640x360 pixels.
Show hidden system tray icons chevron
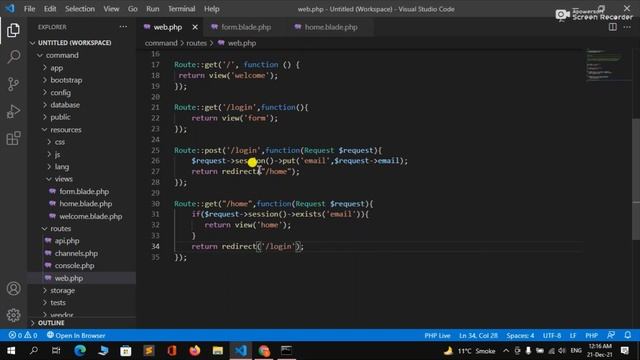[x=506, y=351]
